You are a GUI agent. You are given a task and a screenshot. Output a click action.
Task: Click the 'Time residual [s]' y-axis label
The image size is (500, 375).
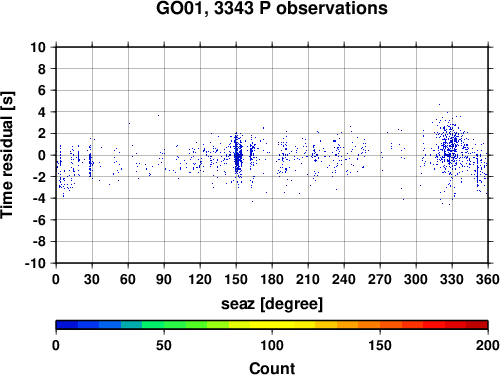click(x=7, y=155)
